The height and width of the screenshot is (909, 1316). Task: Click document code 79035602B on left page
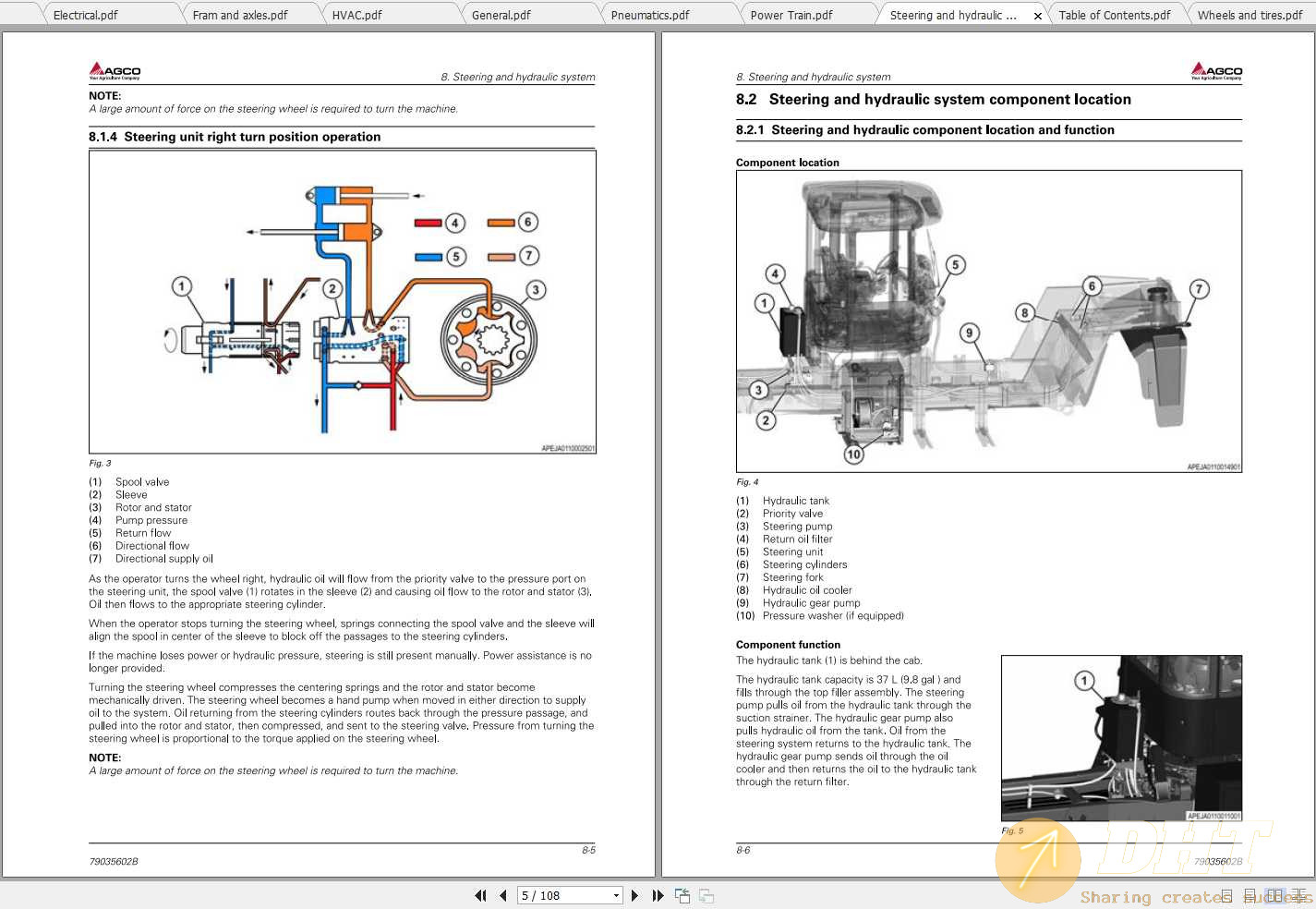114,862
